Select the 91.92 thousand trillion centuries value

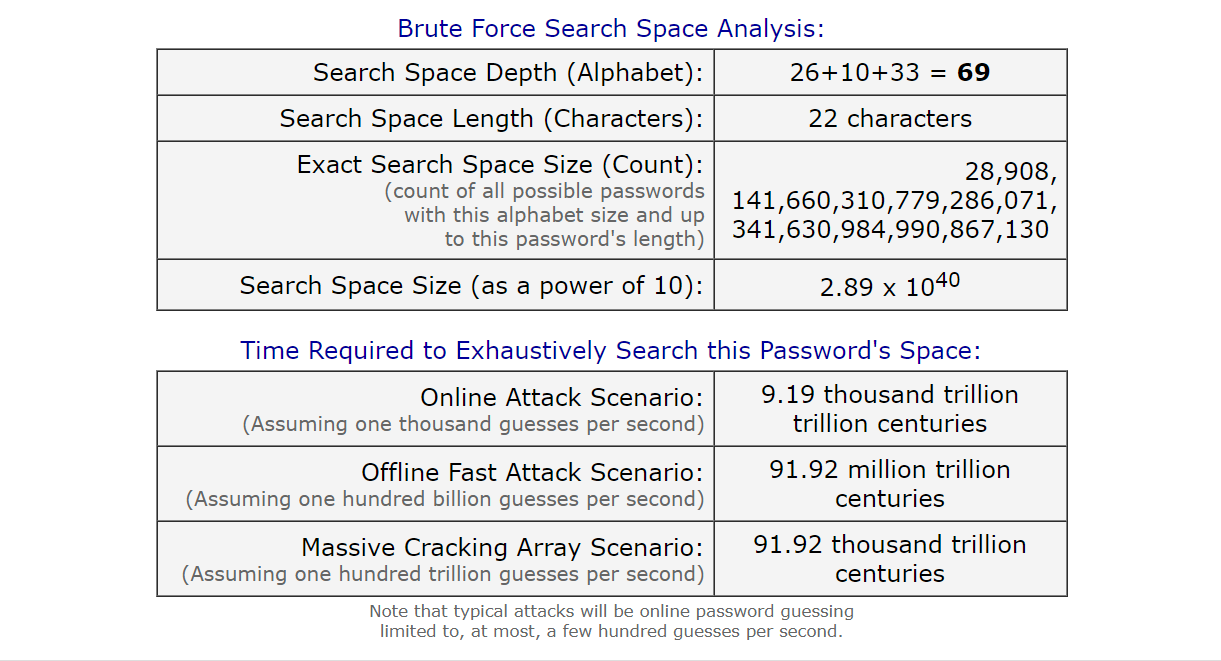pyautogui.click(x=890, y=558)
